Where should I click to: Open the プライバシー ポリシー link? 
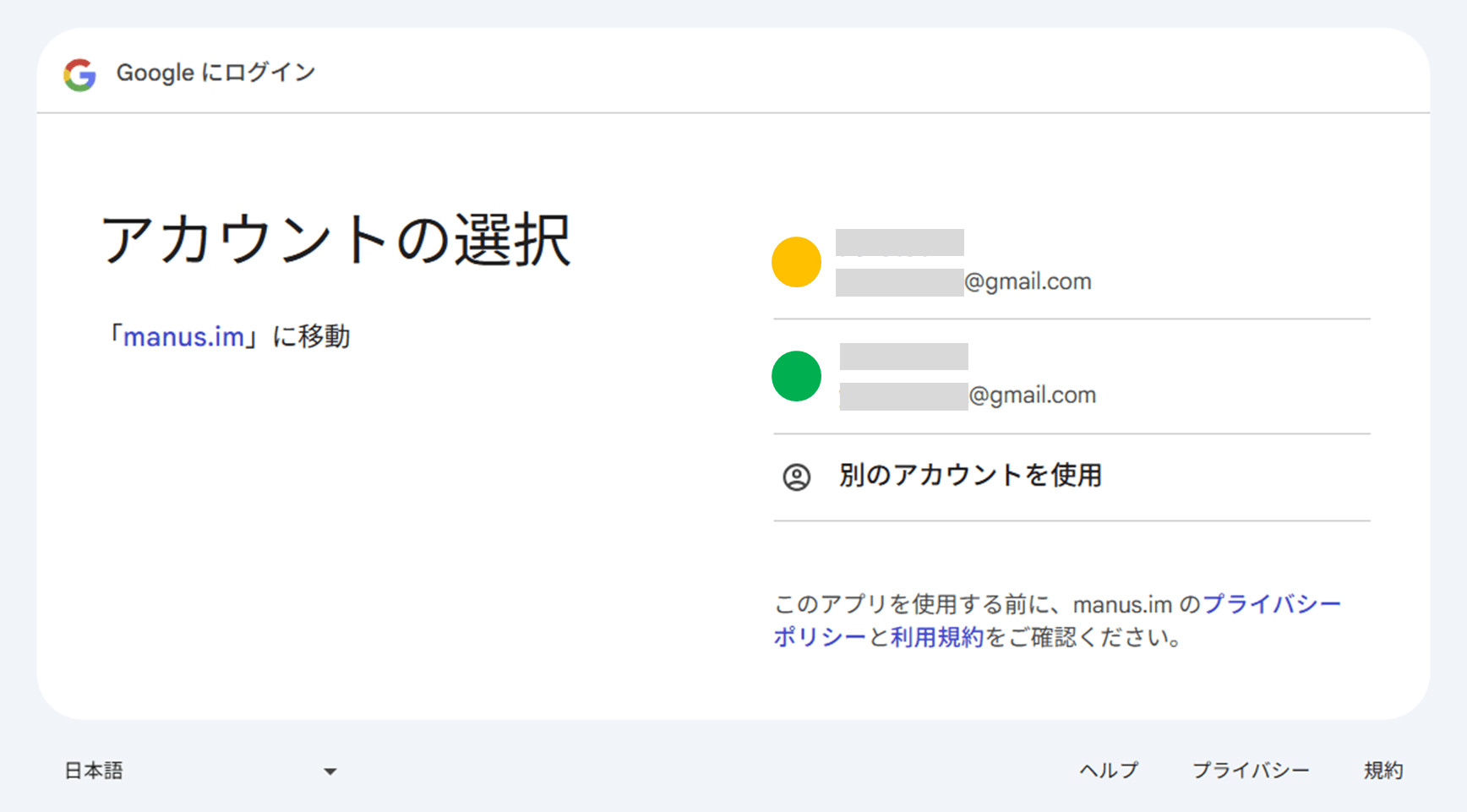[x=1271, y=604]
